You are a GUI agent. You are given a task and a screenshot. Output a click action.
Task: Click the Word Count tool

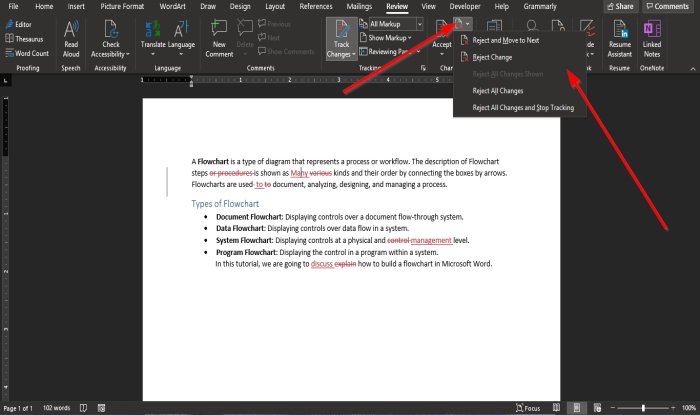click(x=27, y=53)
